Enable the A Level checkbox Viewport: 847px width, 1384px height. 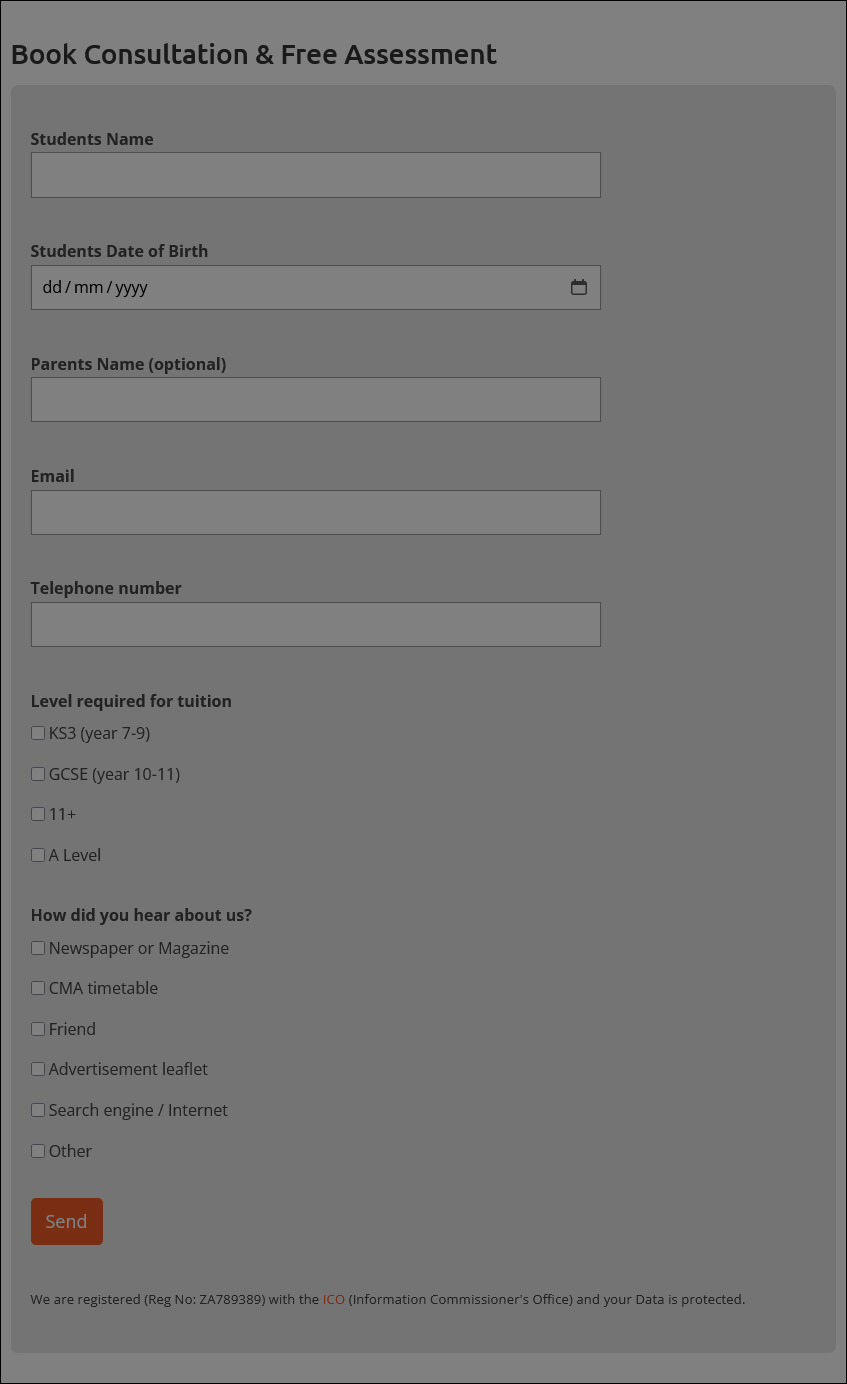(38, 855)
